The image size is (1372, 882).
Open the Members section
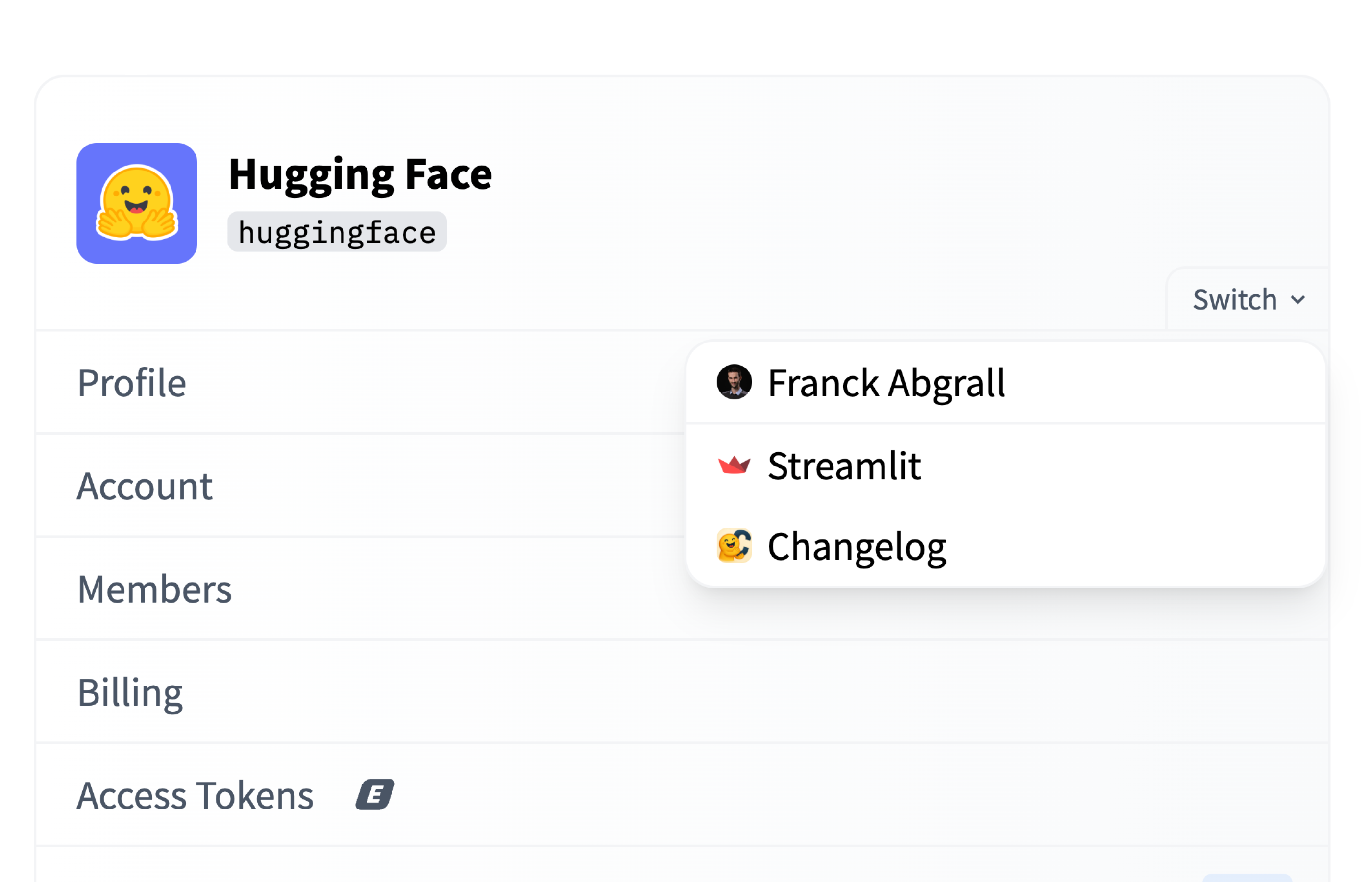click(x=155, y=589)
